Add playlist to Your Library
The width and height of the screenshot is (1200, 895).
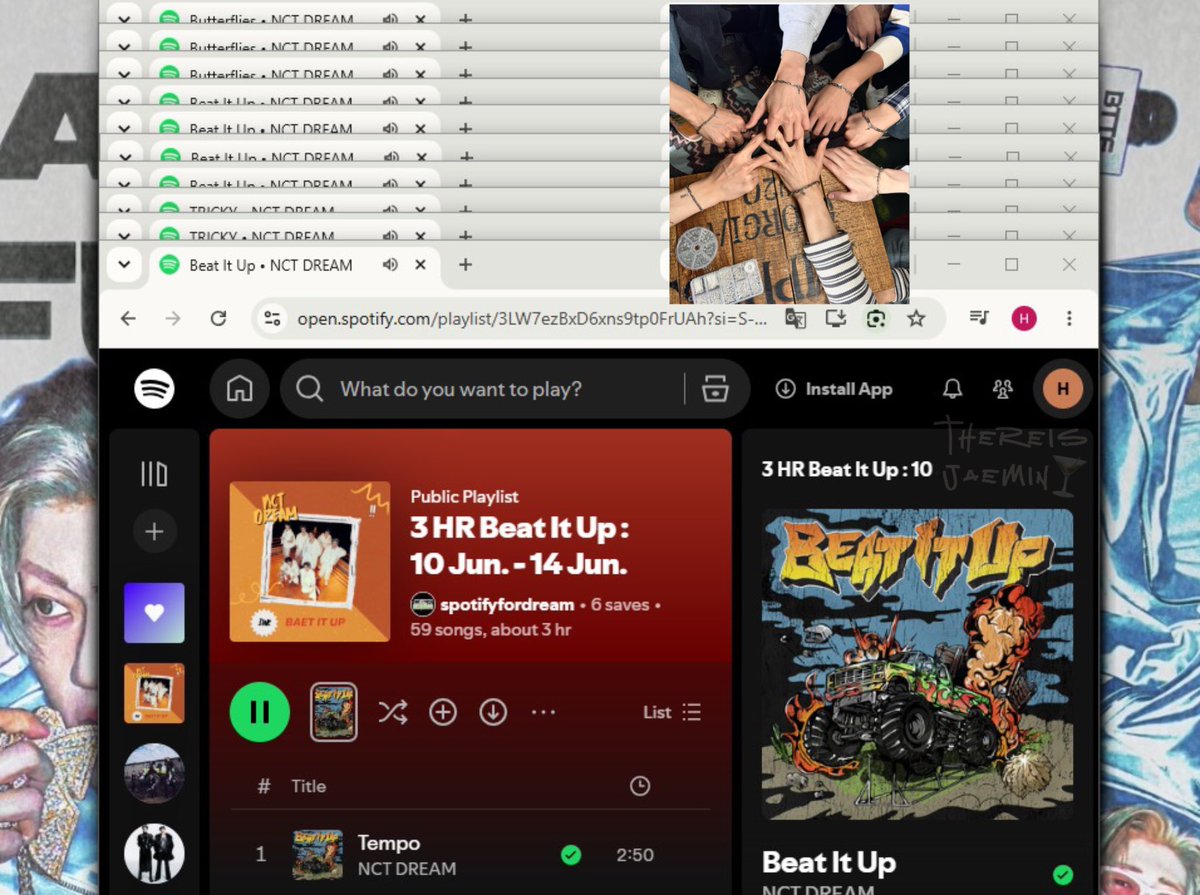tap(443, 712)
